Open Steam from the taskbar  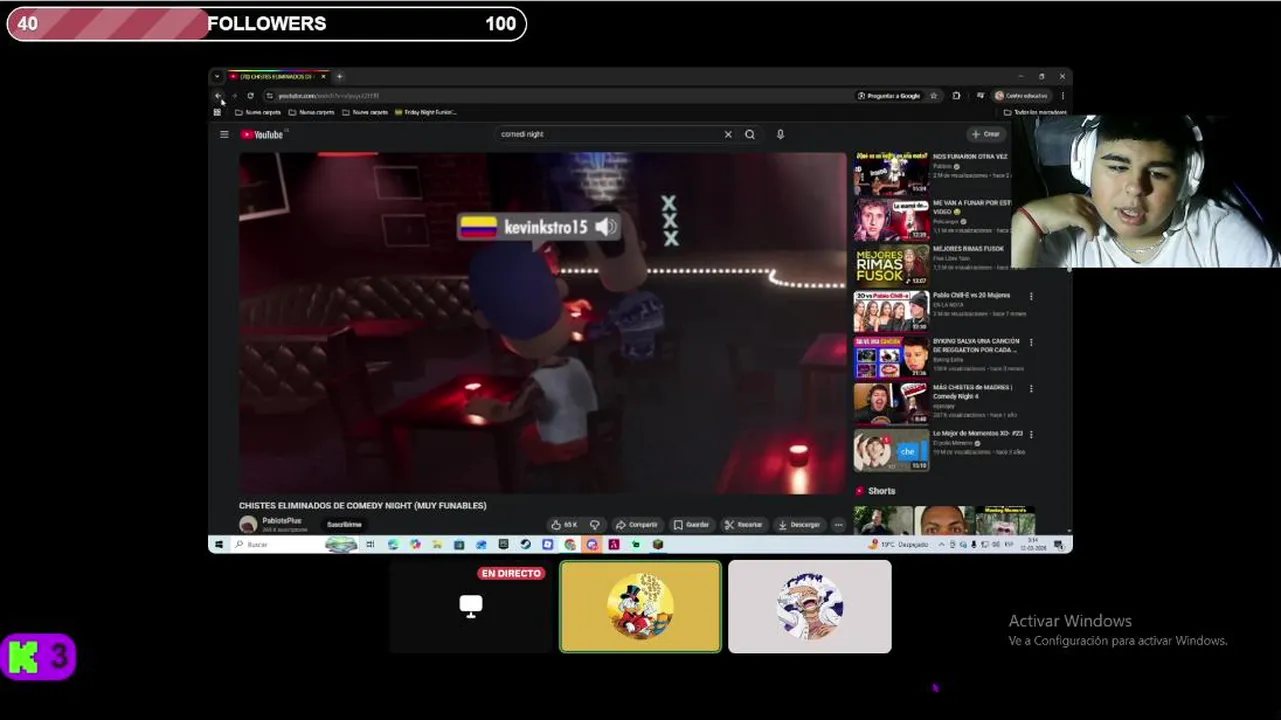[525, 544]
